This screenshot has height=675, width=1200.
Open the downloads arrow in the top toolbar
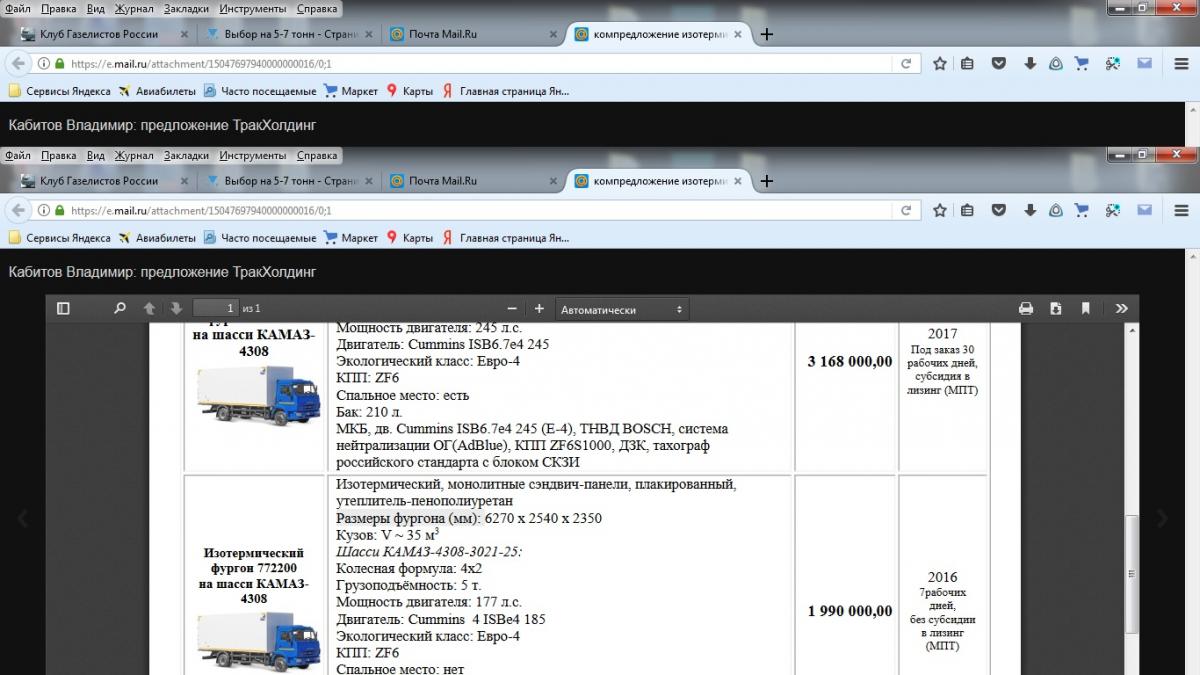click(1029, 63)
